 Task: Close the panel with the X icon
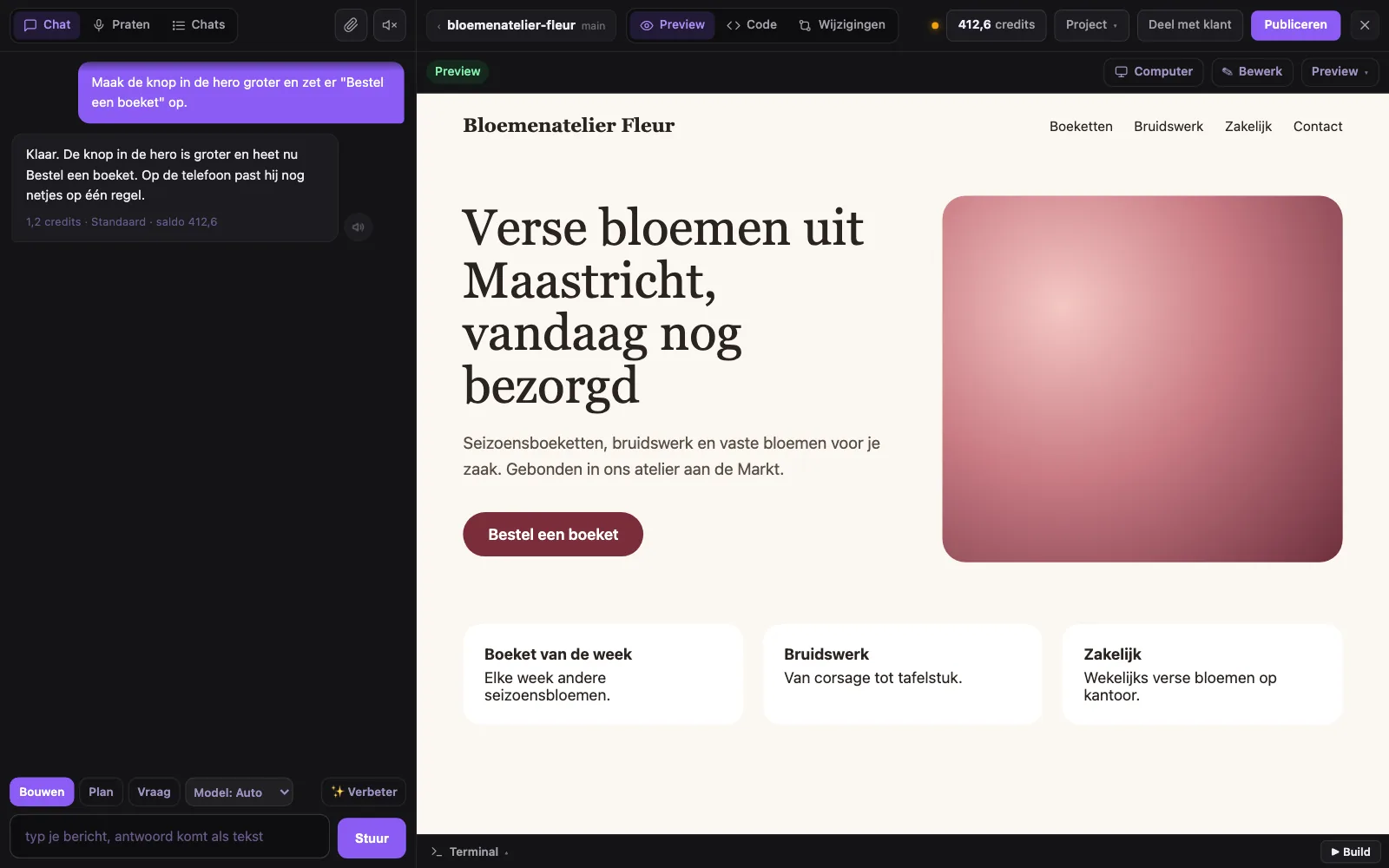(1365, 25)
